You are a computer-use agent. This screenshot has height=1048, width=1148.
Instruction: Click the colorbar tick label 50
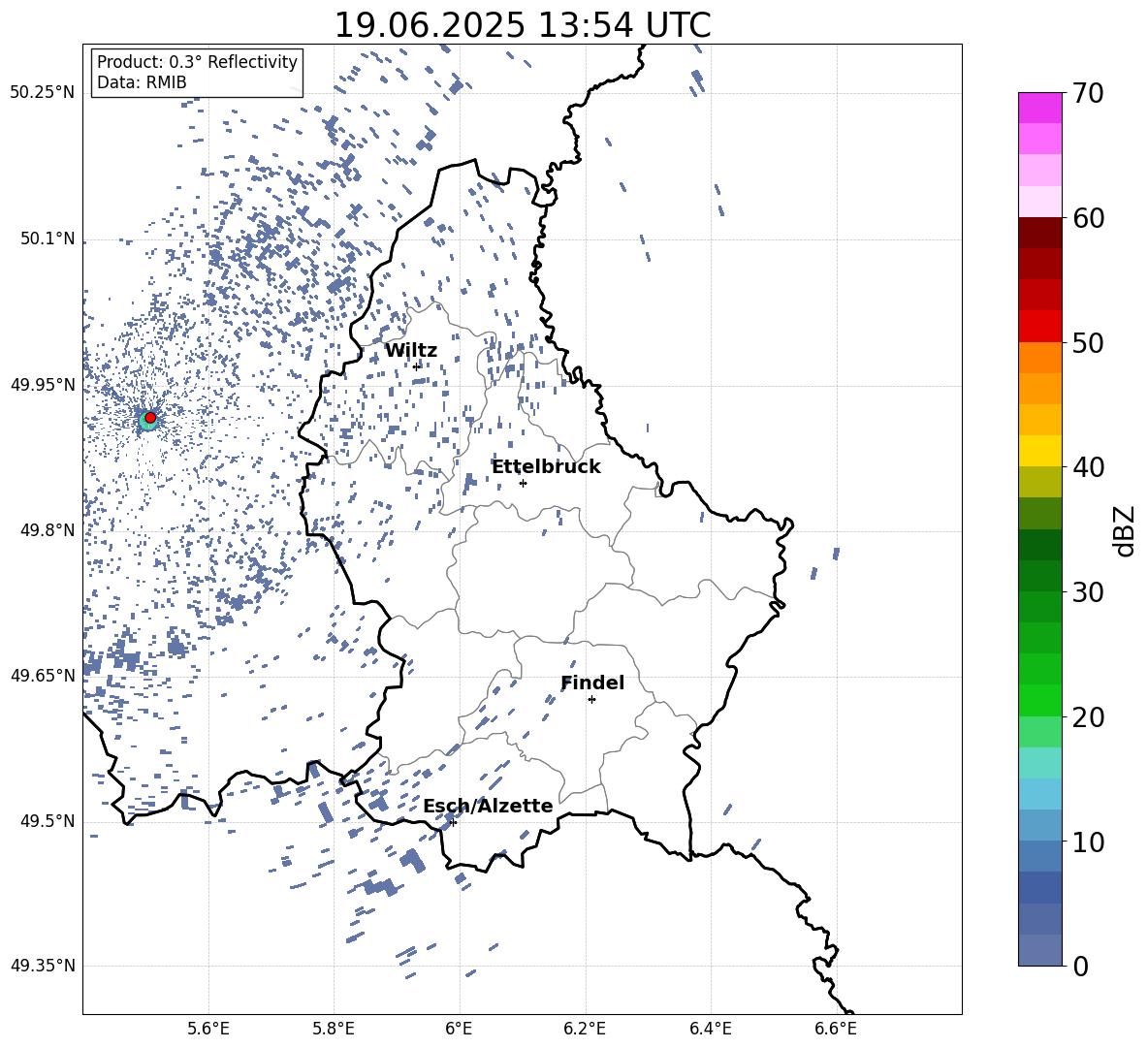(x=1088, y=343)
